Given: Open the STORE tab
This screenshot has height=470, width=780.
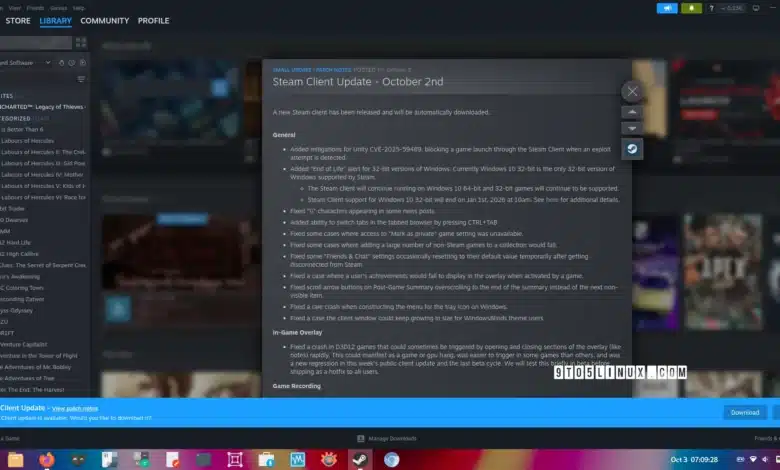Looking at the screenshot, I should [18, 21].
